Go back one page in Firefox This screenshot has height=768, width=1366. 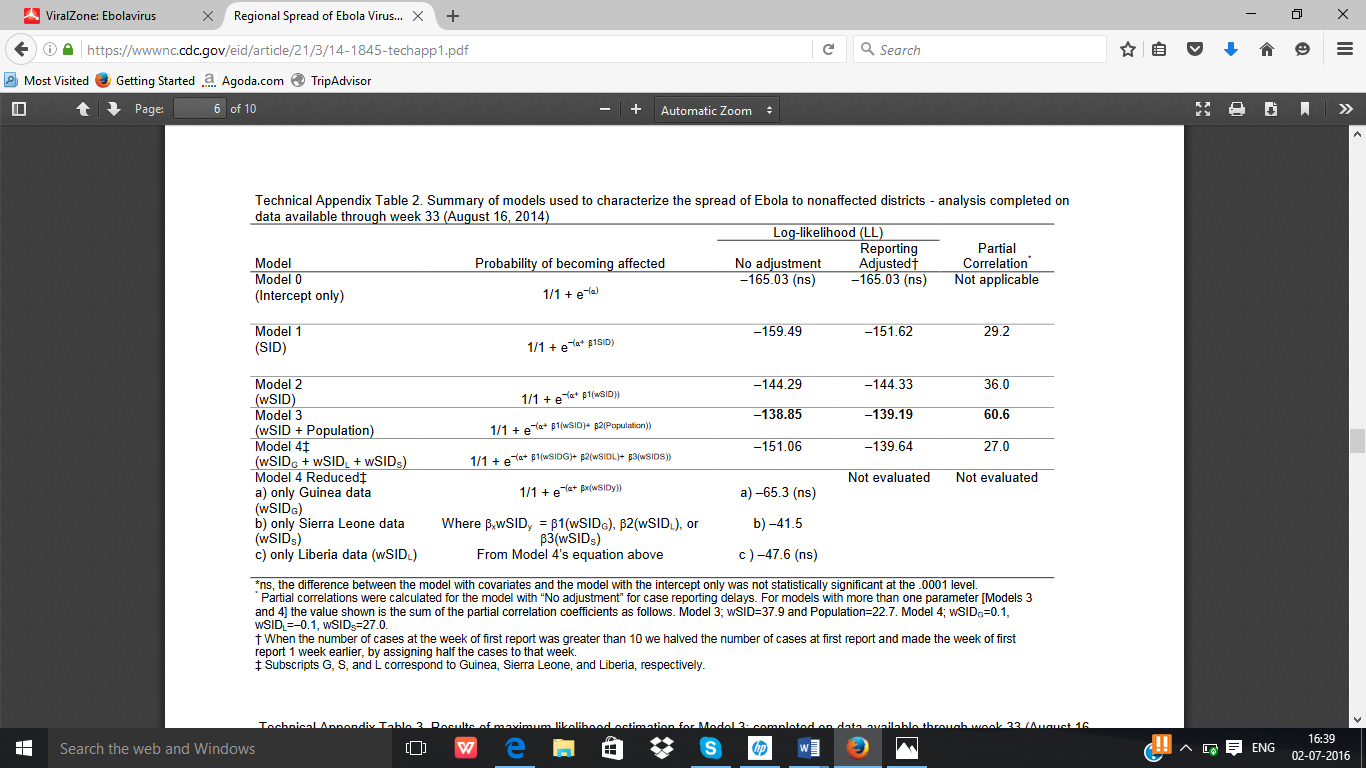point(23,49)
